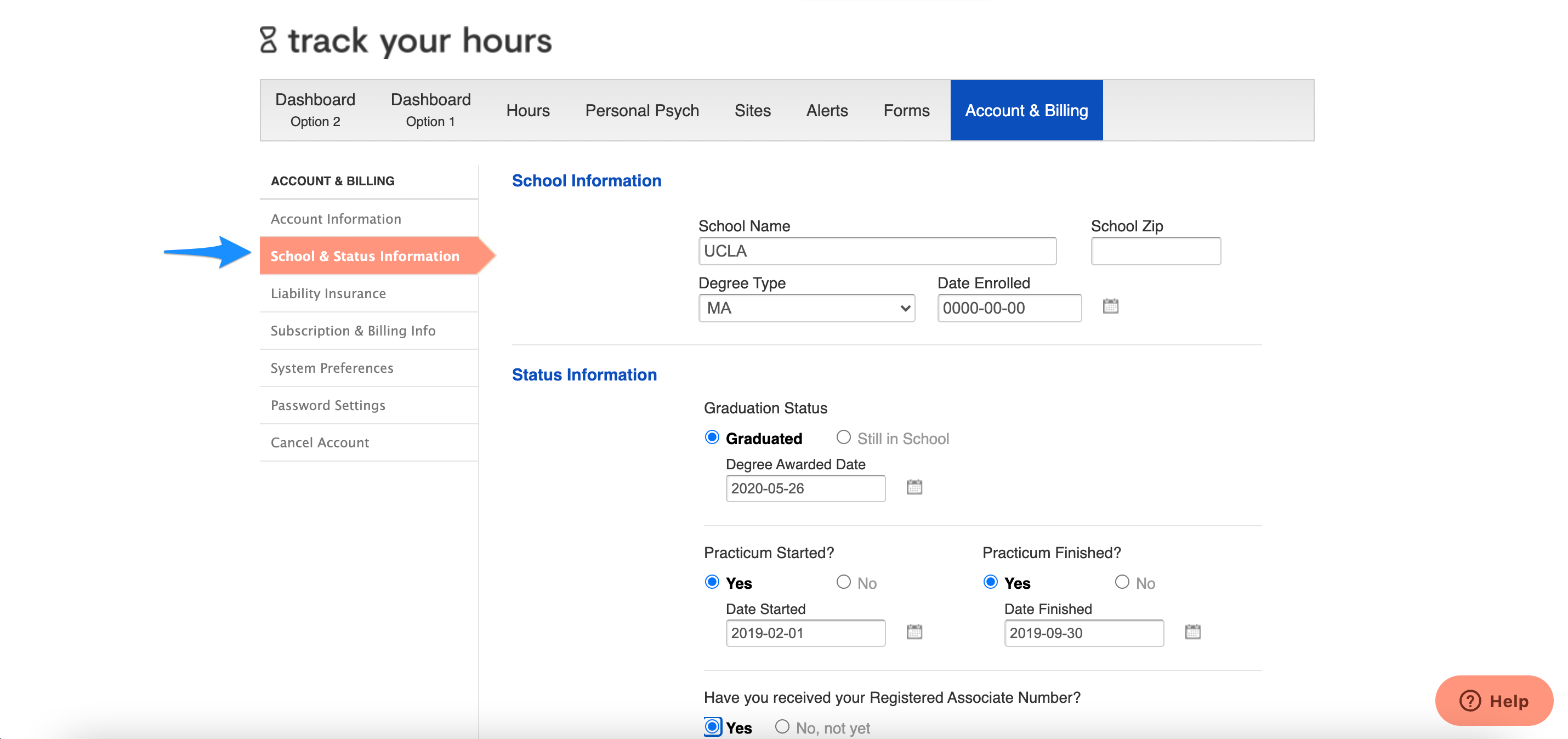The width and height of the screenshot is (1568, 739).
Task: Open calendar picker for Date Finished
Action: click(x=1192, y=632)
